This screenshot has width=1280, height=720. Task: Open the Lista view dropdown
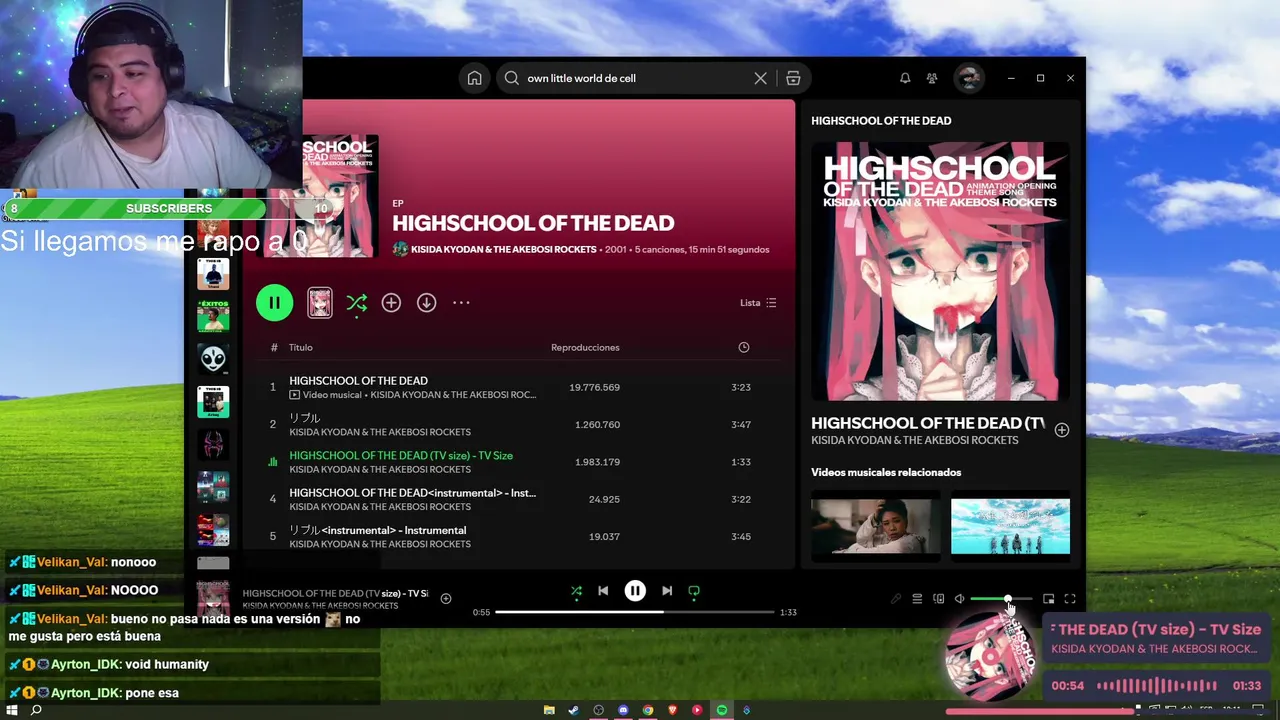(758, 303)
